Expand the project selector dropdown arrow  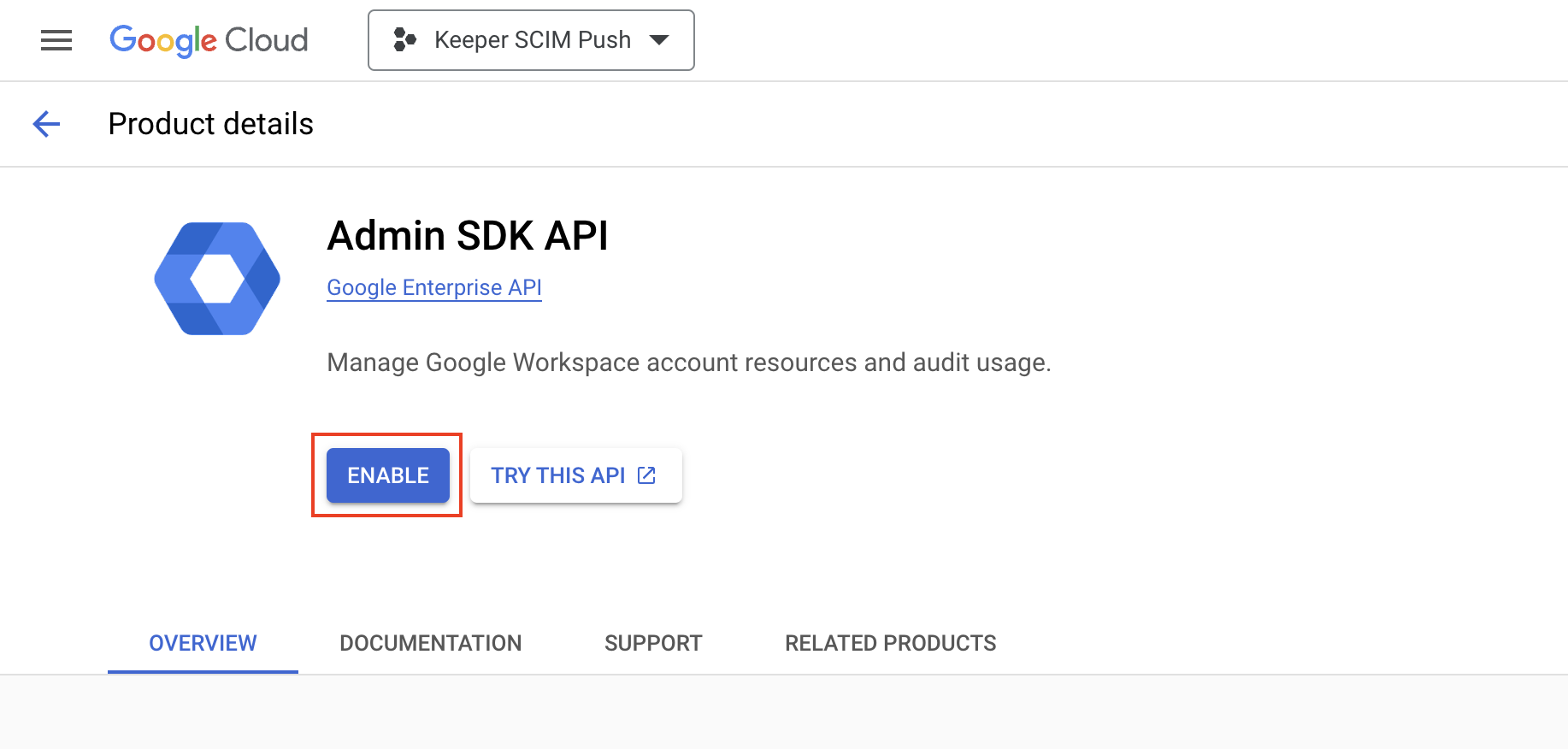pos(658,40)
